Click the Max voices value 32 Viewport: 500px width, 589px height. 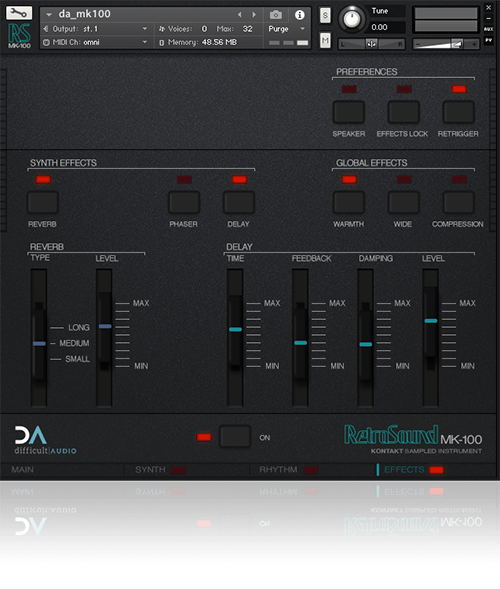point(248,29)
